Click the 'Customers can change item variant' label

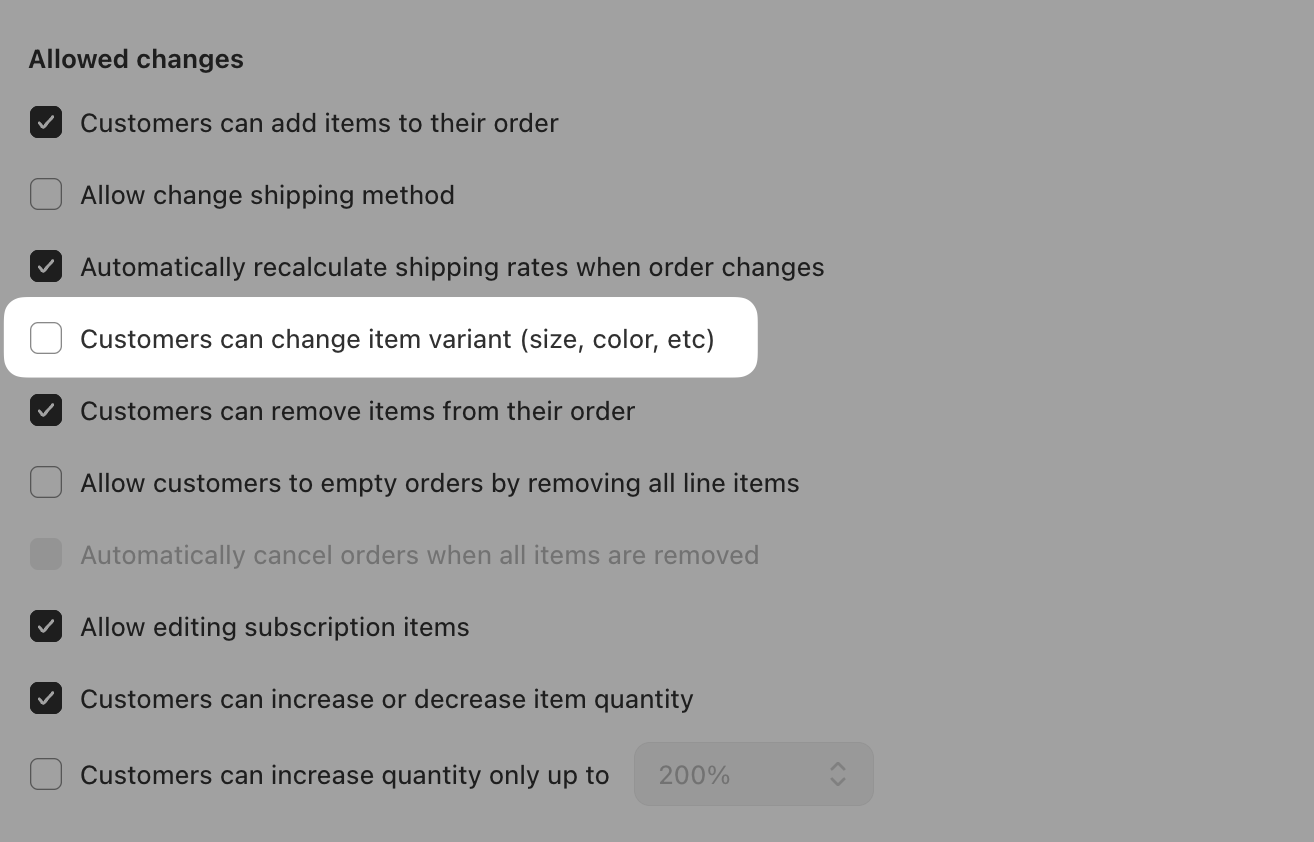point(397,339)
